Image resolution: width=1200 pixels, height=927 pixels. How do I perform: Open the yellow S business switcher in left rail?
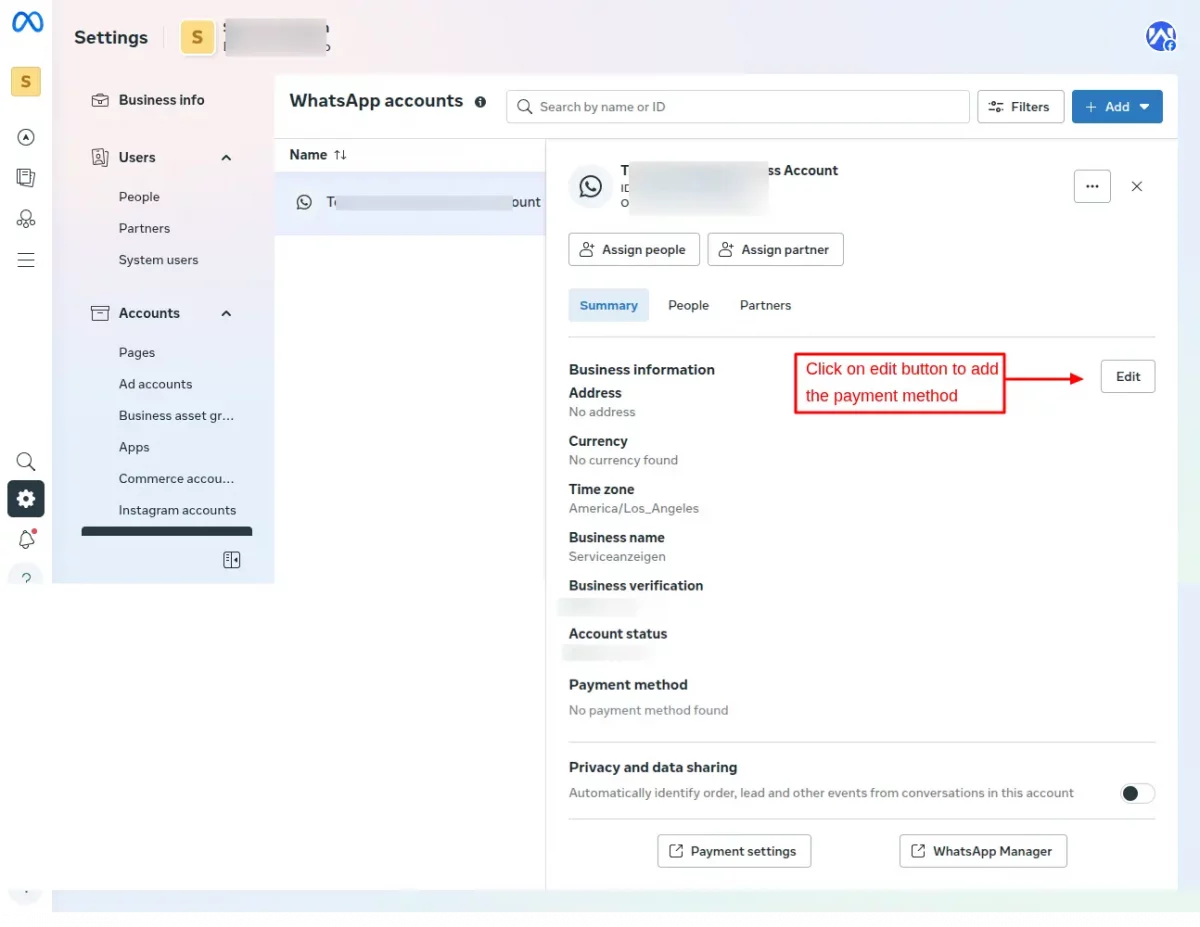point(26,81)
